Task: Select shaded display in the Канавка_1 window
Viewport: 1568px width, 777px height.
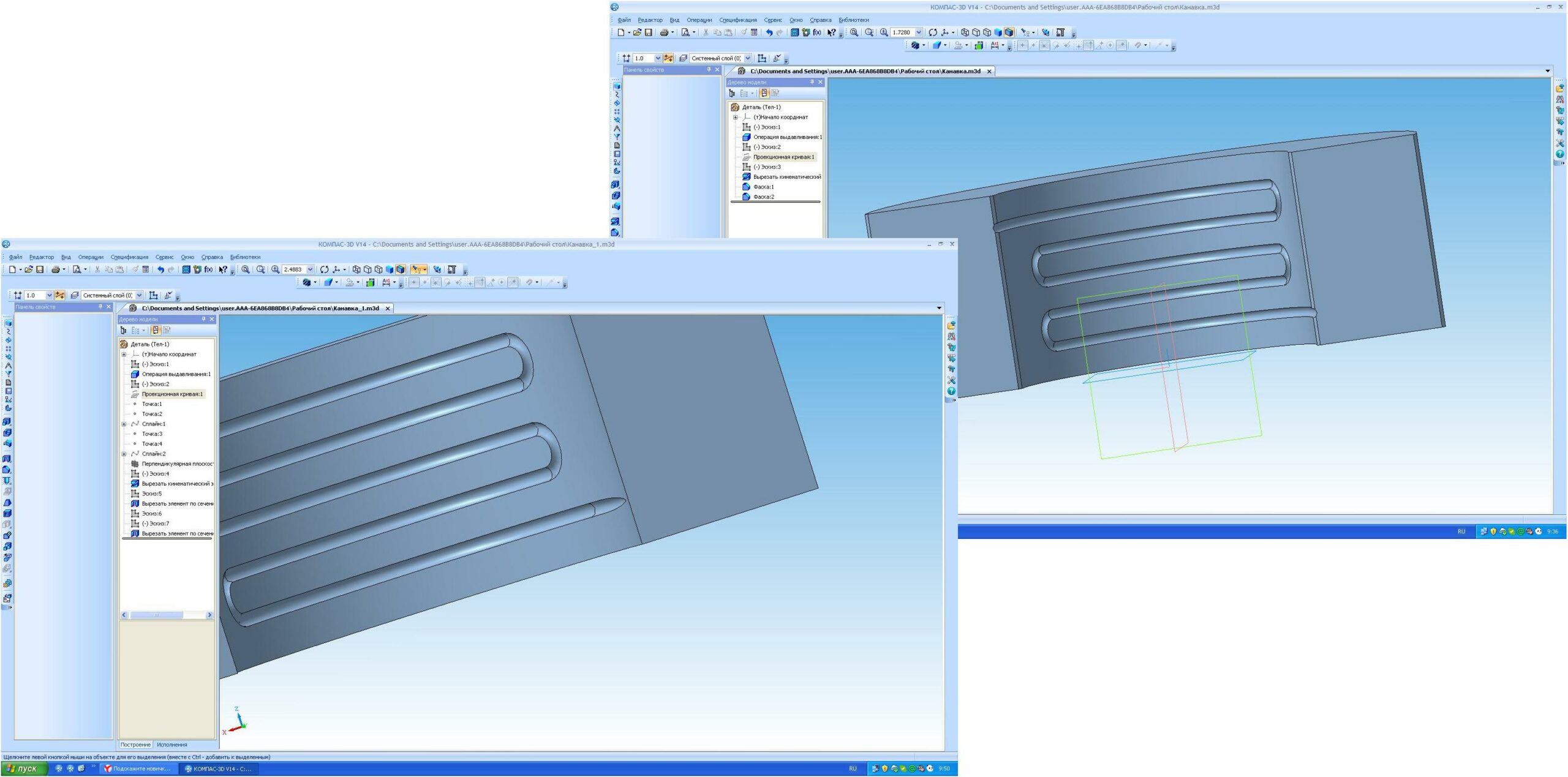Action: pos(390,269)
